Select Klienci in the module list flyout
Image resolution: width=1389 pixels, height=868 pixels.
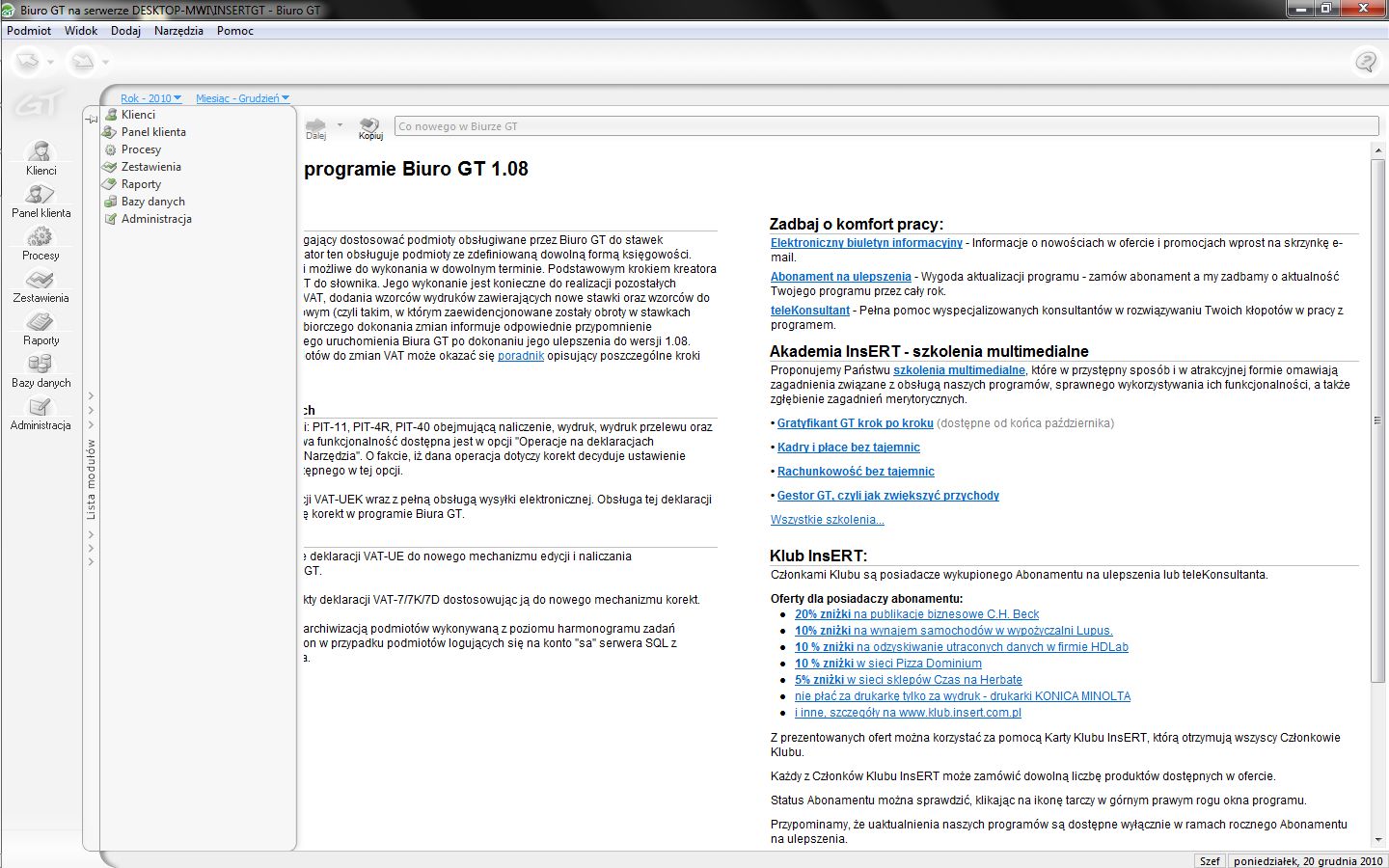[138, 115]
